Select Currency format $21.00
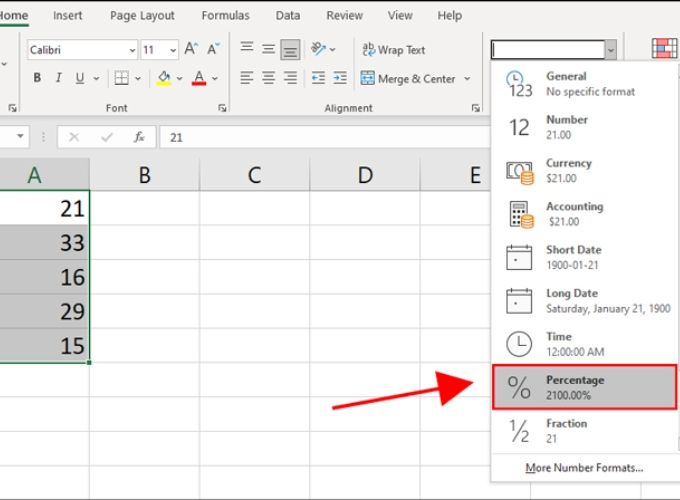This screenshot has width=680, height=500. tap(584, 170)
